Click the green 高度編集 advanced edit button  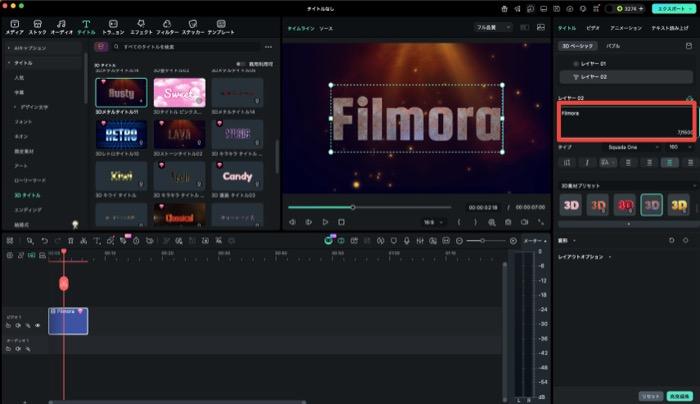(680, 396)
